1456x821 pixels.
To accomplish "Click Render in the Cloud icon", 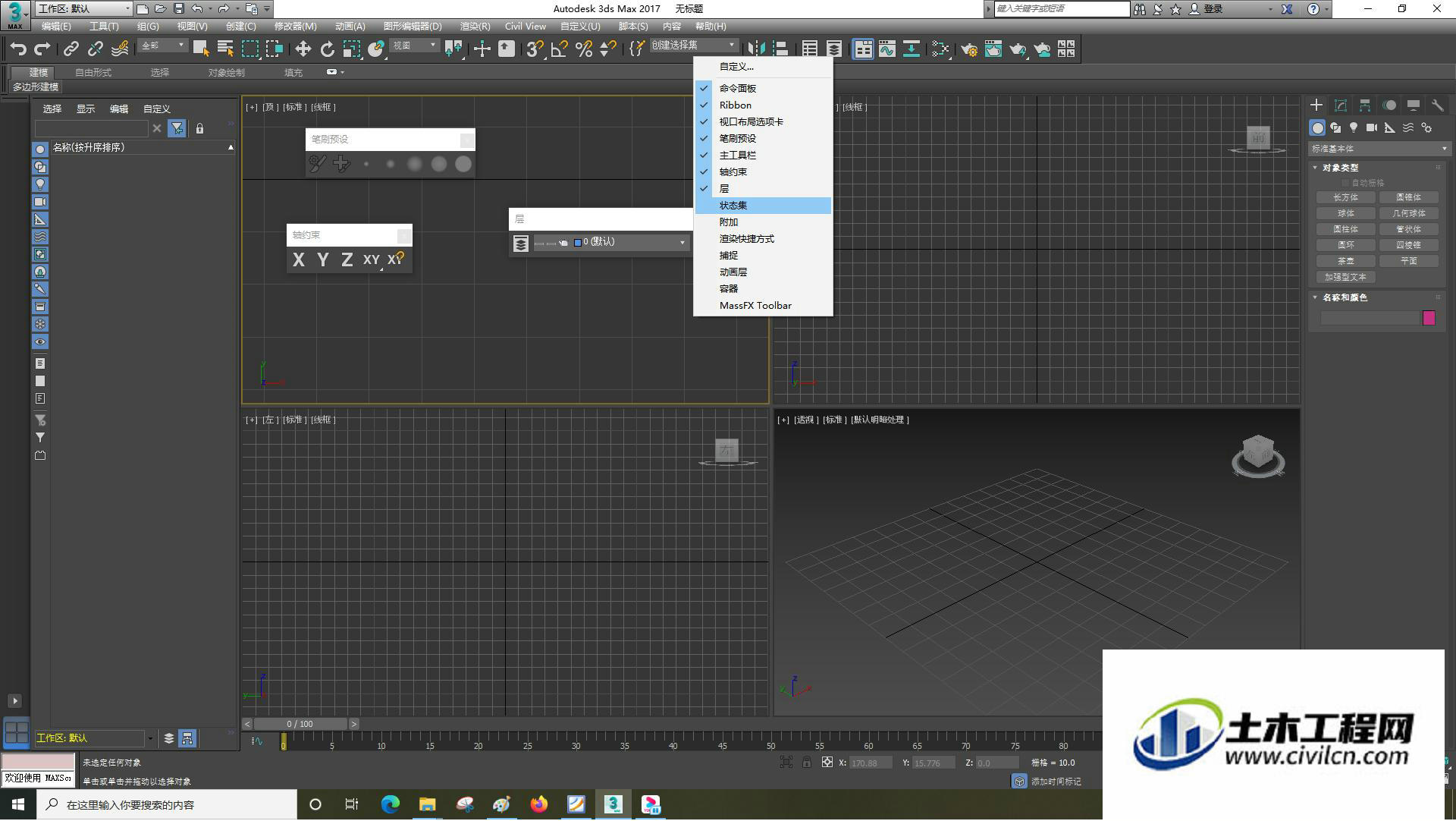I will (1043, 49).
